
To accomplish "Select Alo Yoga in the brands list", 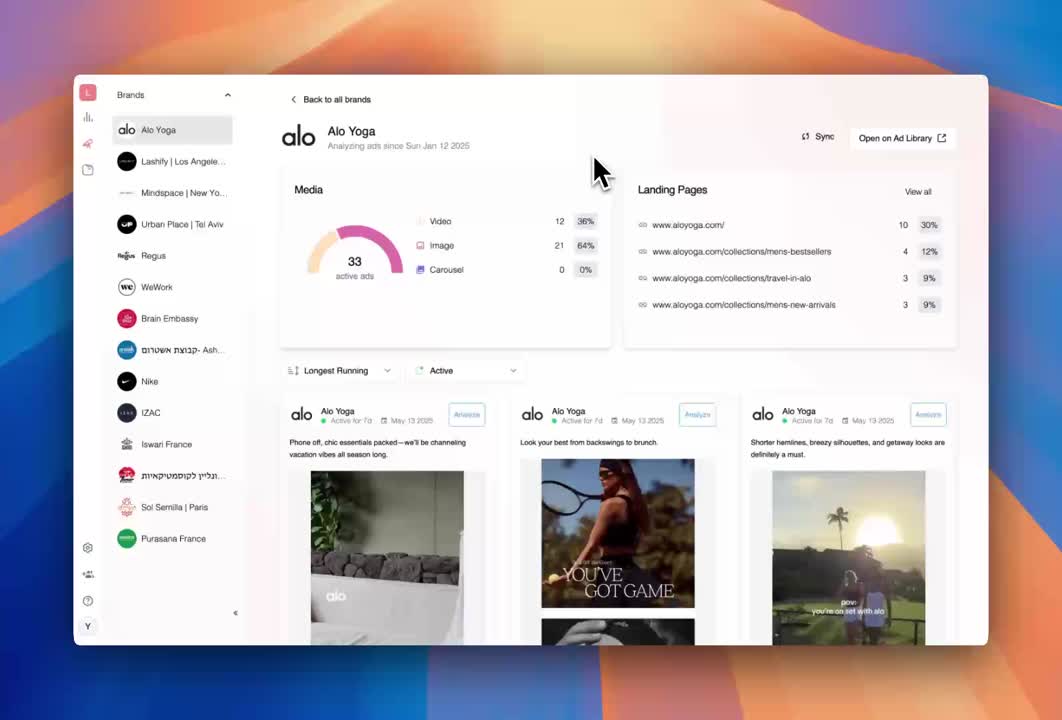I will [x=172, y=130].
